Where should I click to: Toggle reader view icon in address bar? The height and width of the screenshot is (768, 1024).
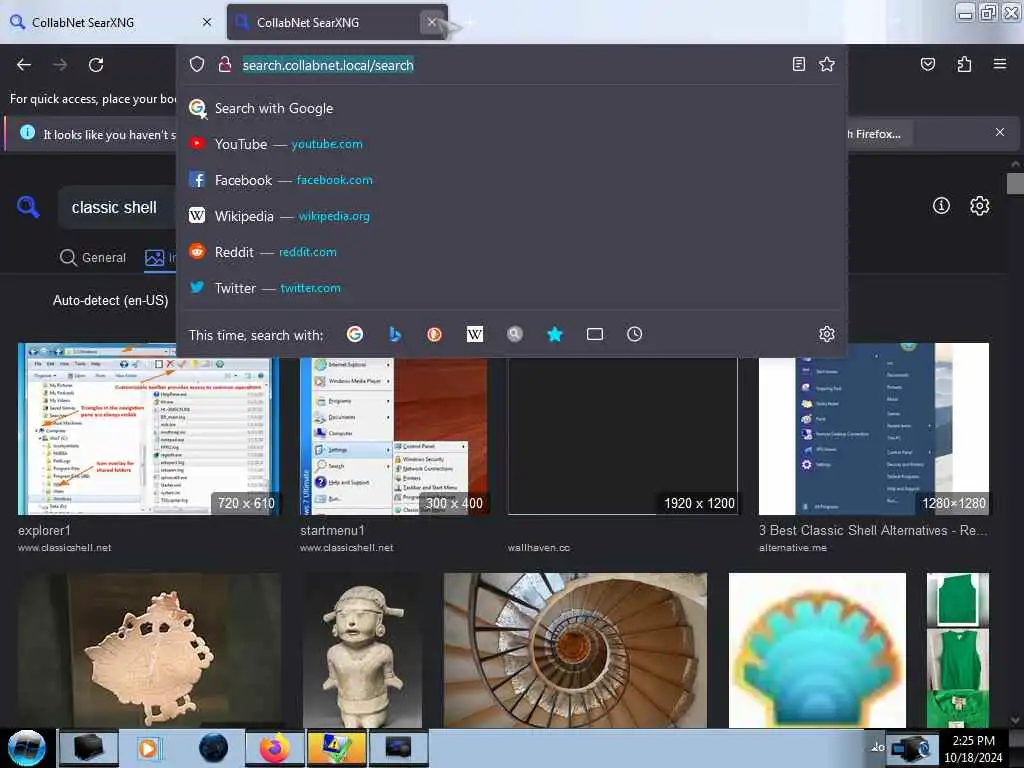point(798,64)
